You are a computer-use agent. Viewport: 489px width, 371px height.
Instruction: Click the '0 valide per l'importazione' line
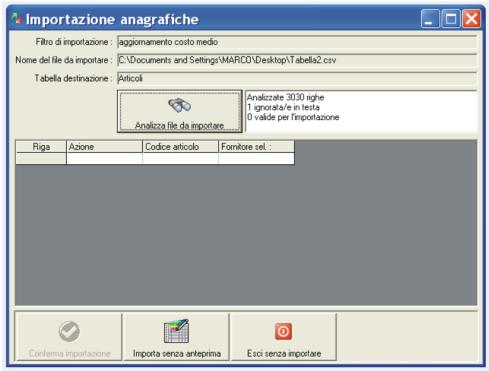point(293,117)
